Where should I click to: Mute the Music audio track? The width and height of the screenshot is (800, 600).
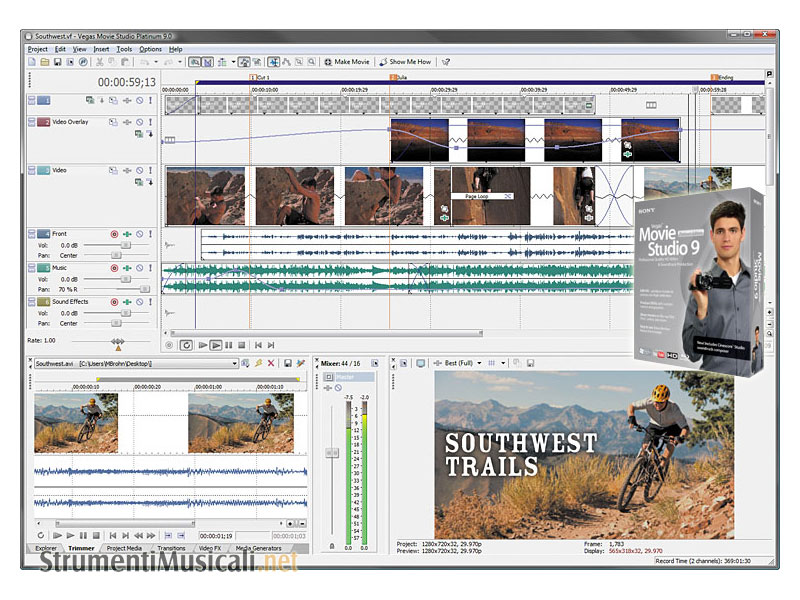(139, 268)
